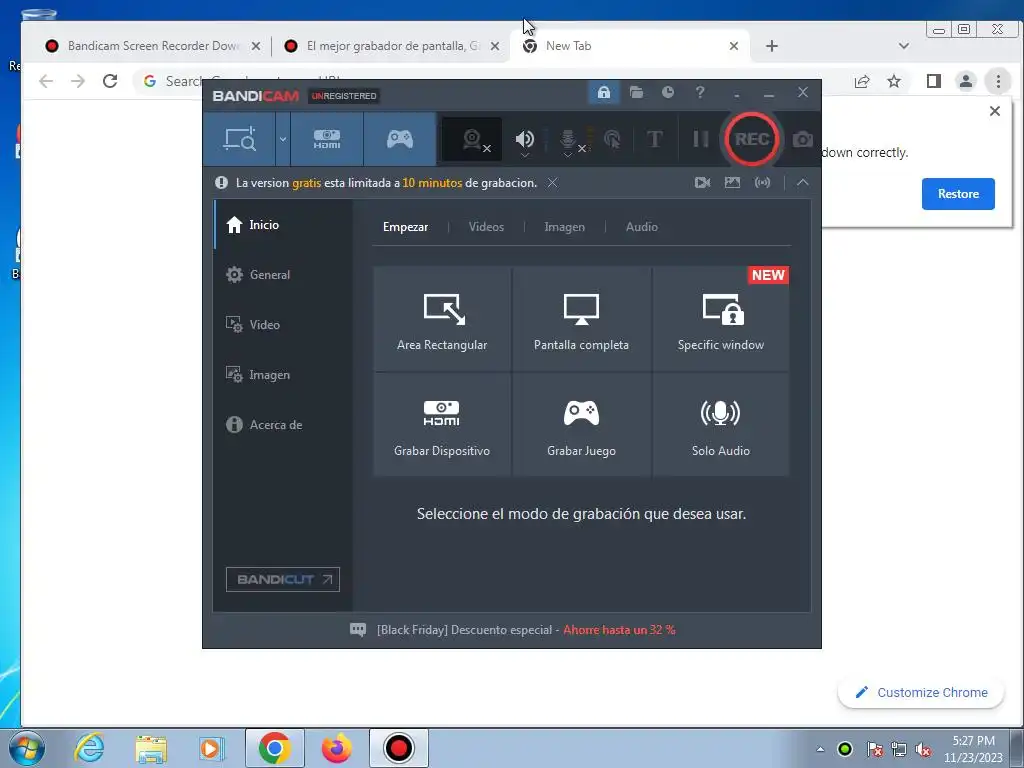The height and width of the screenshot is (768, 1024).
Task: Bookmark the page with star icon
Action: 894,81
